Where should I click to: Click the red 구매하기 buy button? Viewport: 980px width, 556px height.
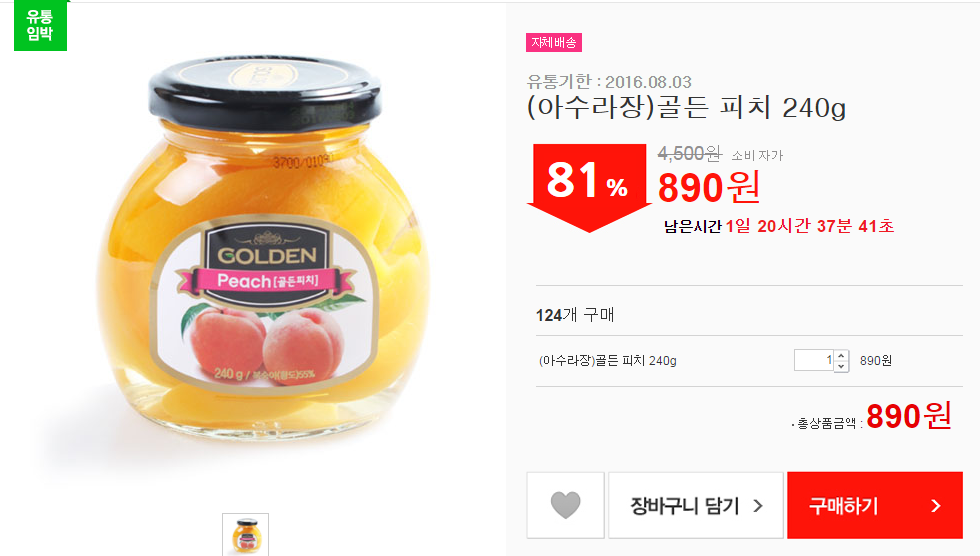tap(874, 505)
